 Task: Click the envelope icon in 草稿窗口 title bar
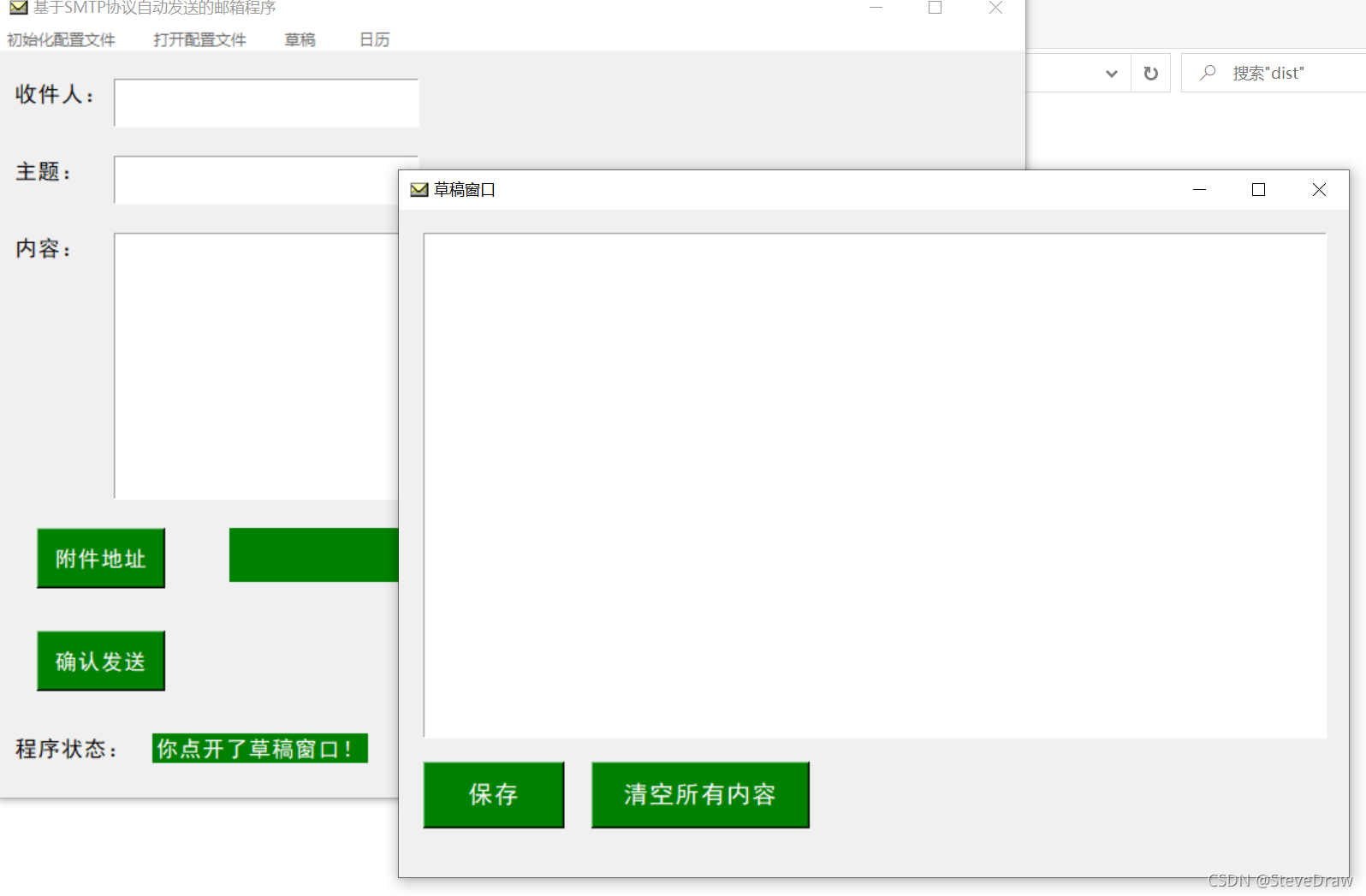tap(419, 189)
